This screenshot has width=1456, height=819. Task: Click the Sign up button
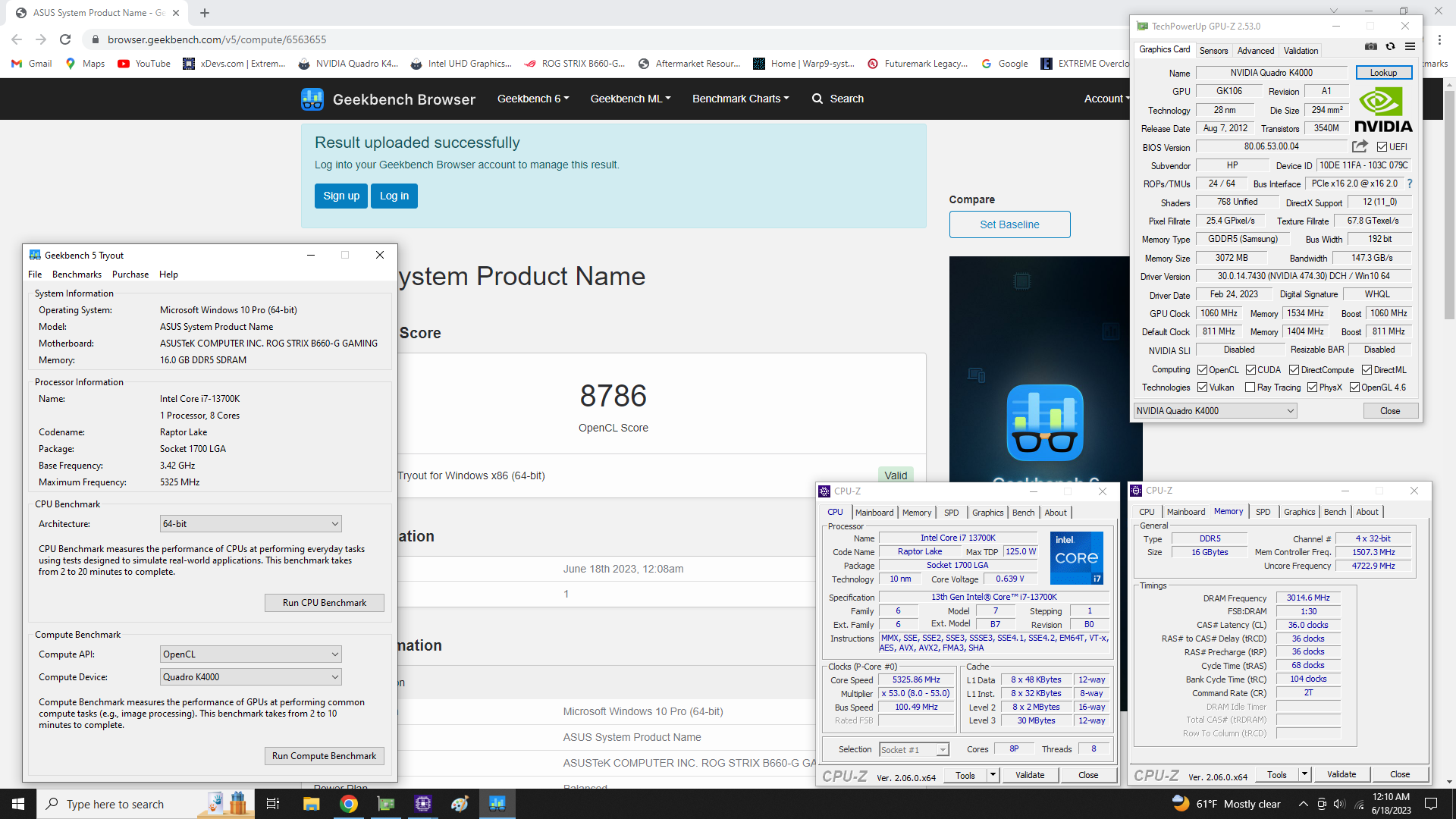[x=341, y=196]
